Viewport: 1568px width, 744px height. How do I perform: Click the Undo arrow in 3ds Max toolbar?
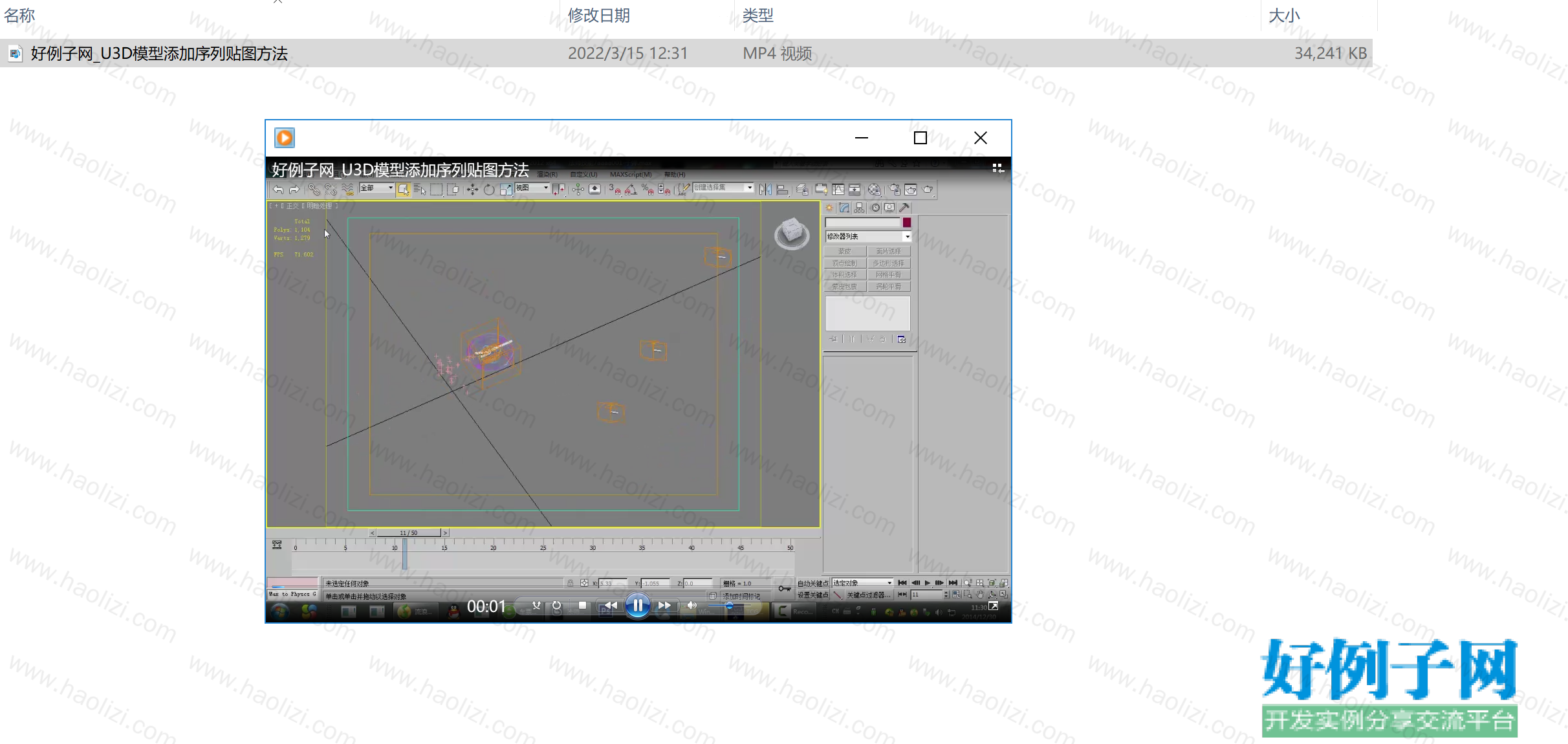coord(278,190)
